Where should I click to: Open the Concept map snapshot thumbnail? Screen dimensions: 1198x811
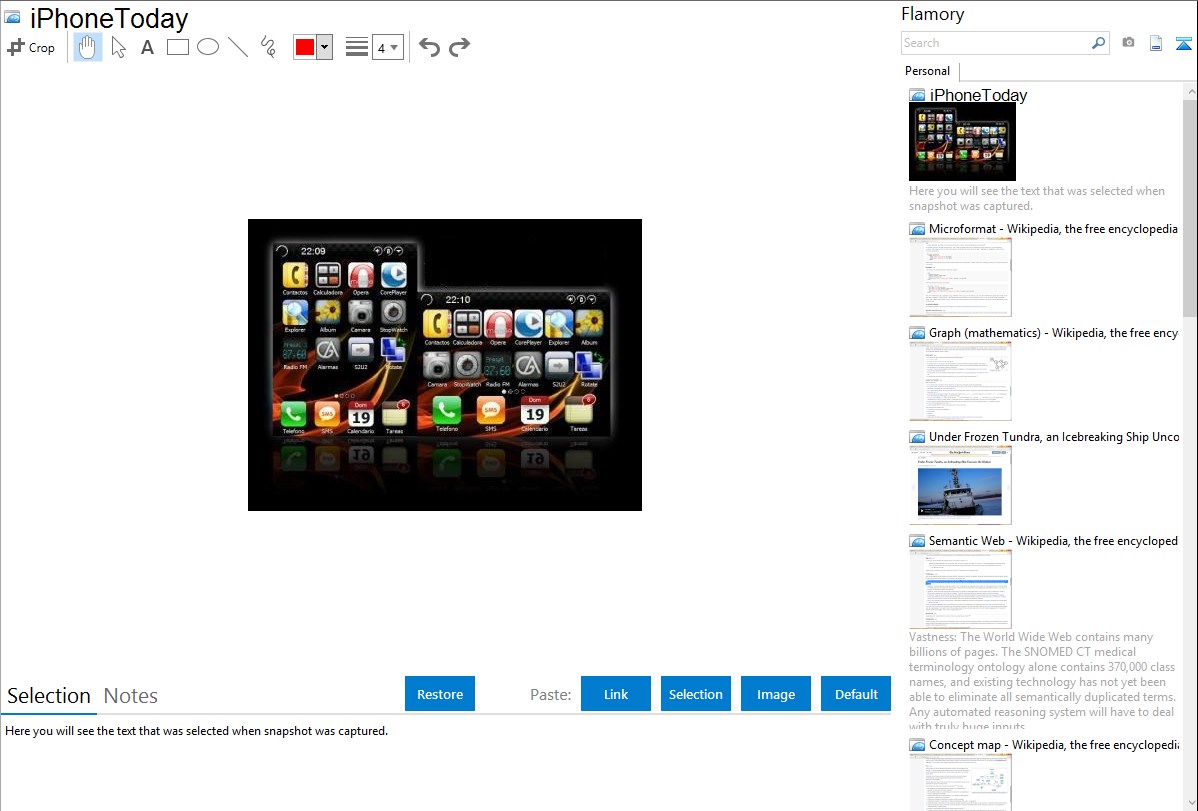tap(960, 782)
